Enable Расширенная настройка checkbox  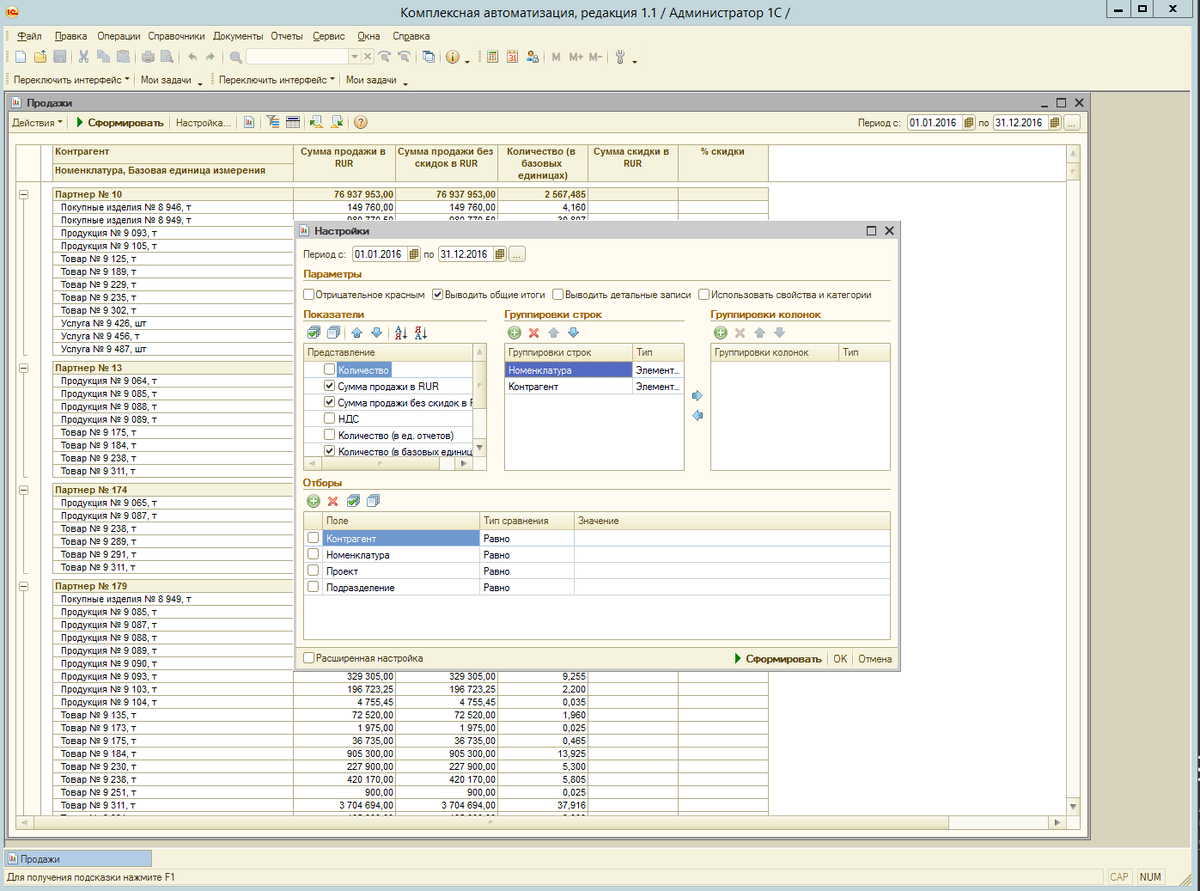[309, 658]
